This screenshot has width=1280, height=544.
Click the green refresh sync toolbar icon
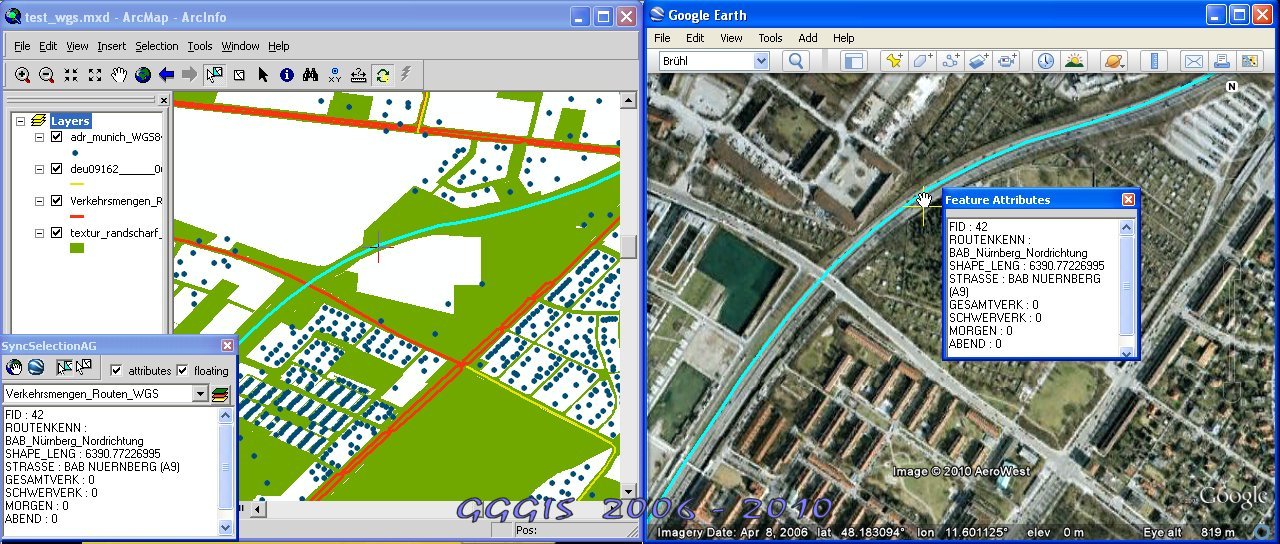383,75
